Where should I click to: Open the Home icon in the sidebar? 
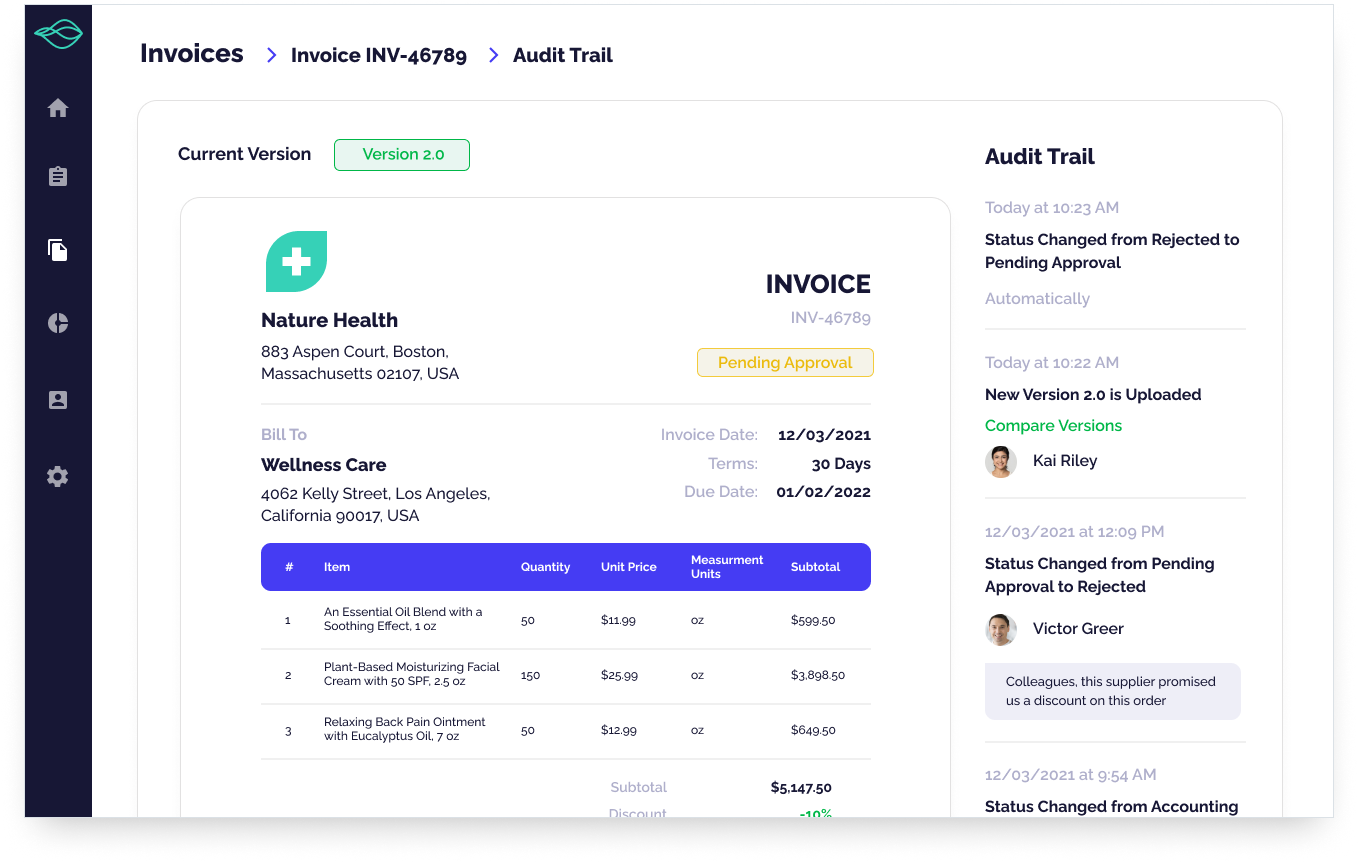(58, 108)
